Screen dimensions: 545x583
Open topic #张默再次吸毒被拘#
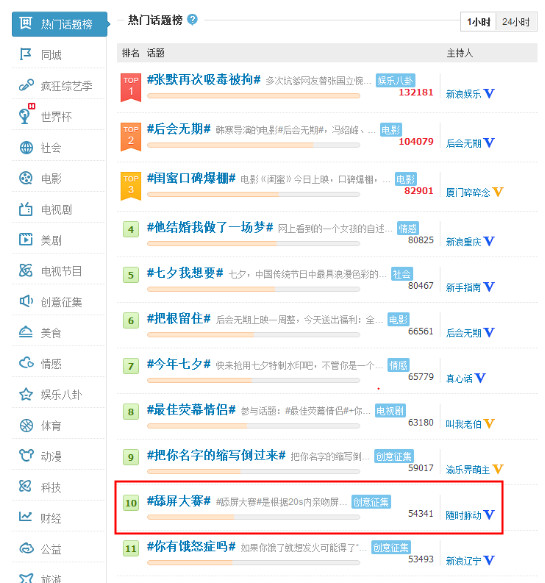click(203, 80)
